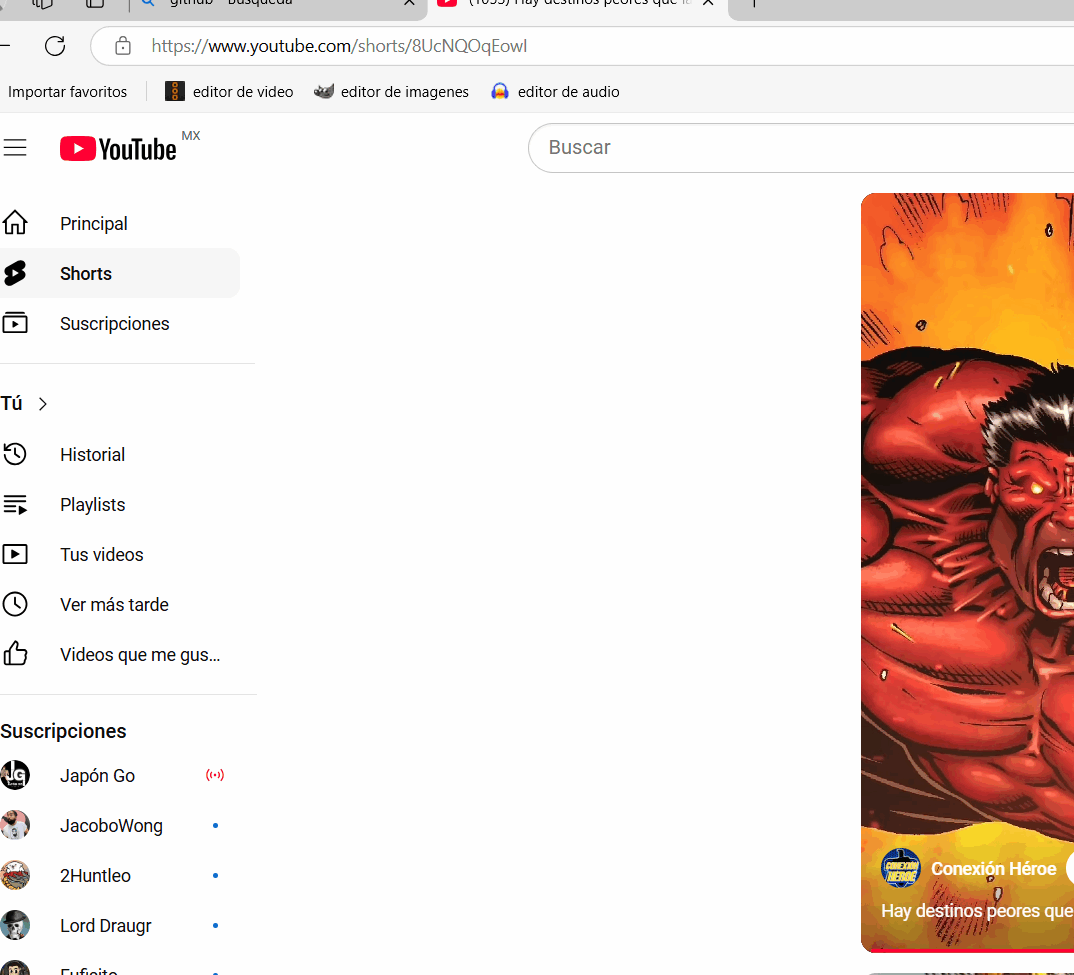The image size is (1074, 975).
Task: Open editor de video bookmark
Action: coord(229,92)
